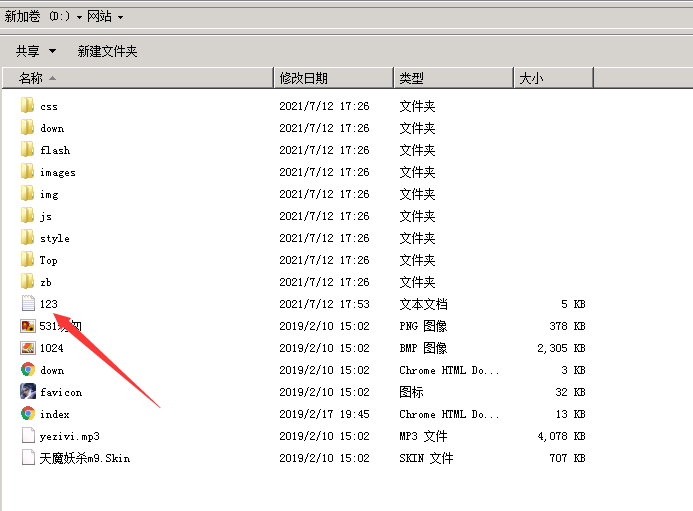The height and width of the screenshot is (511, 693).
Task: Click the type label MP3 文件
Action: pos(423,436)
